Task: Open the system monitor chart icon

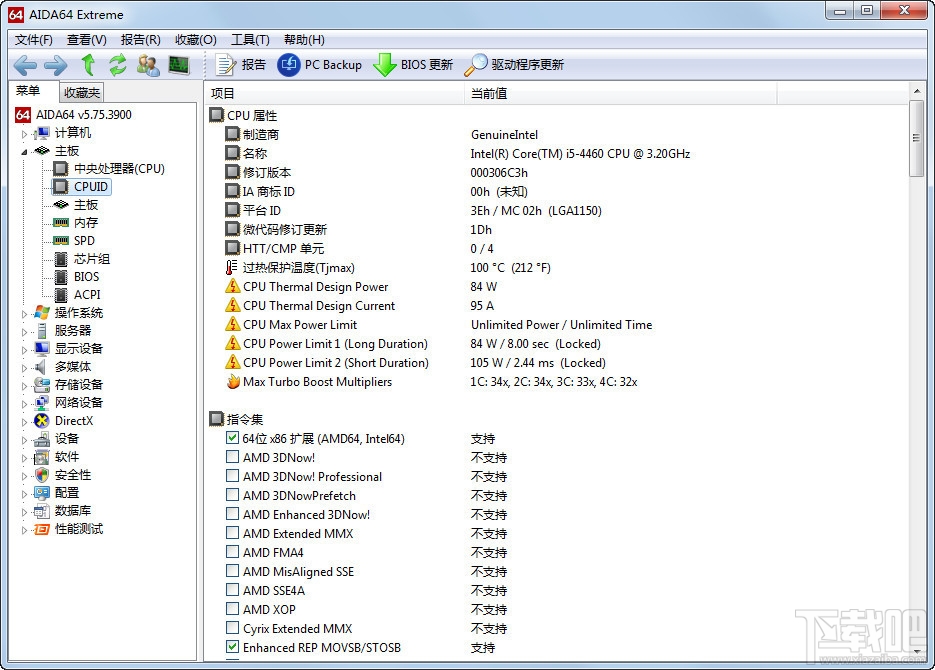Action: coord(179,65)
